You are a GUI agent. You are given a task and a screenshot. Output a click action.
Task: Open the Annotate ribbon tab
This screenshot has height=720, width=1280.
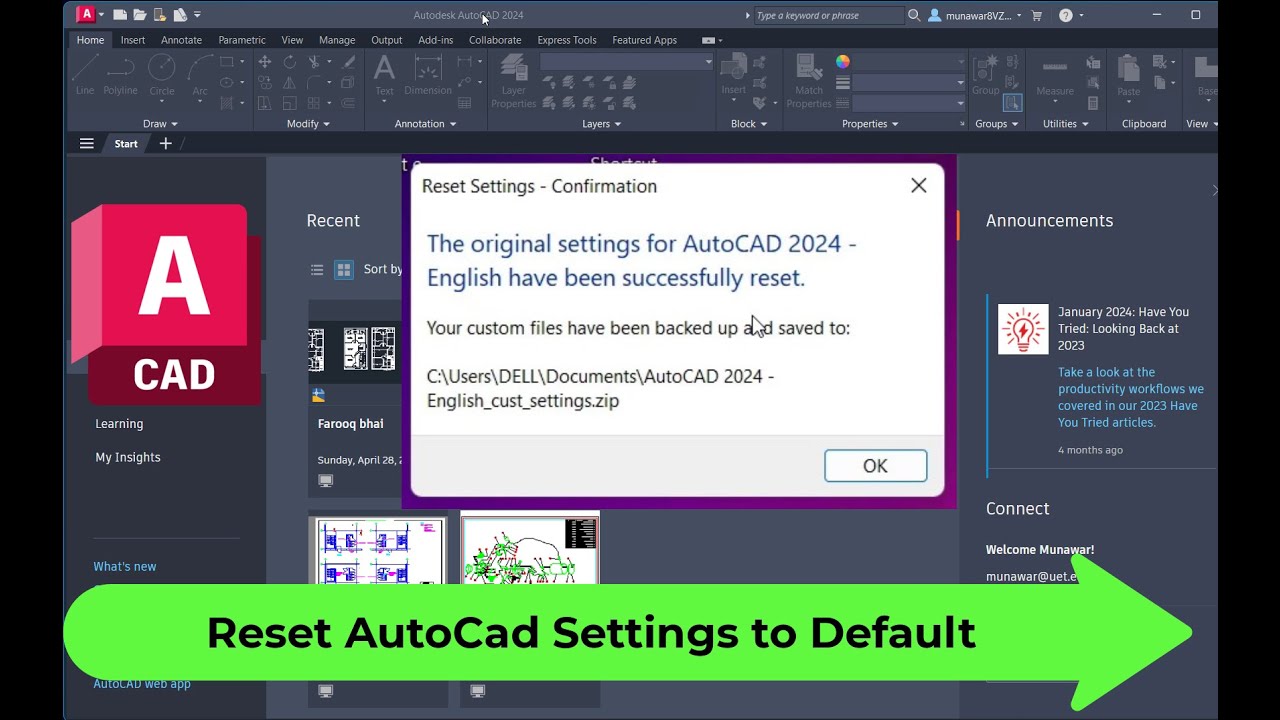click(x=181, y=40)
